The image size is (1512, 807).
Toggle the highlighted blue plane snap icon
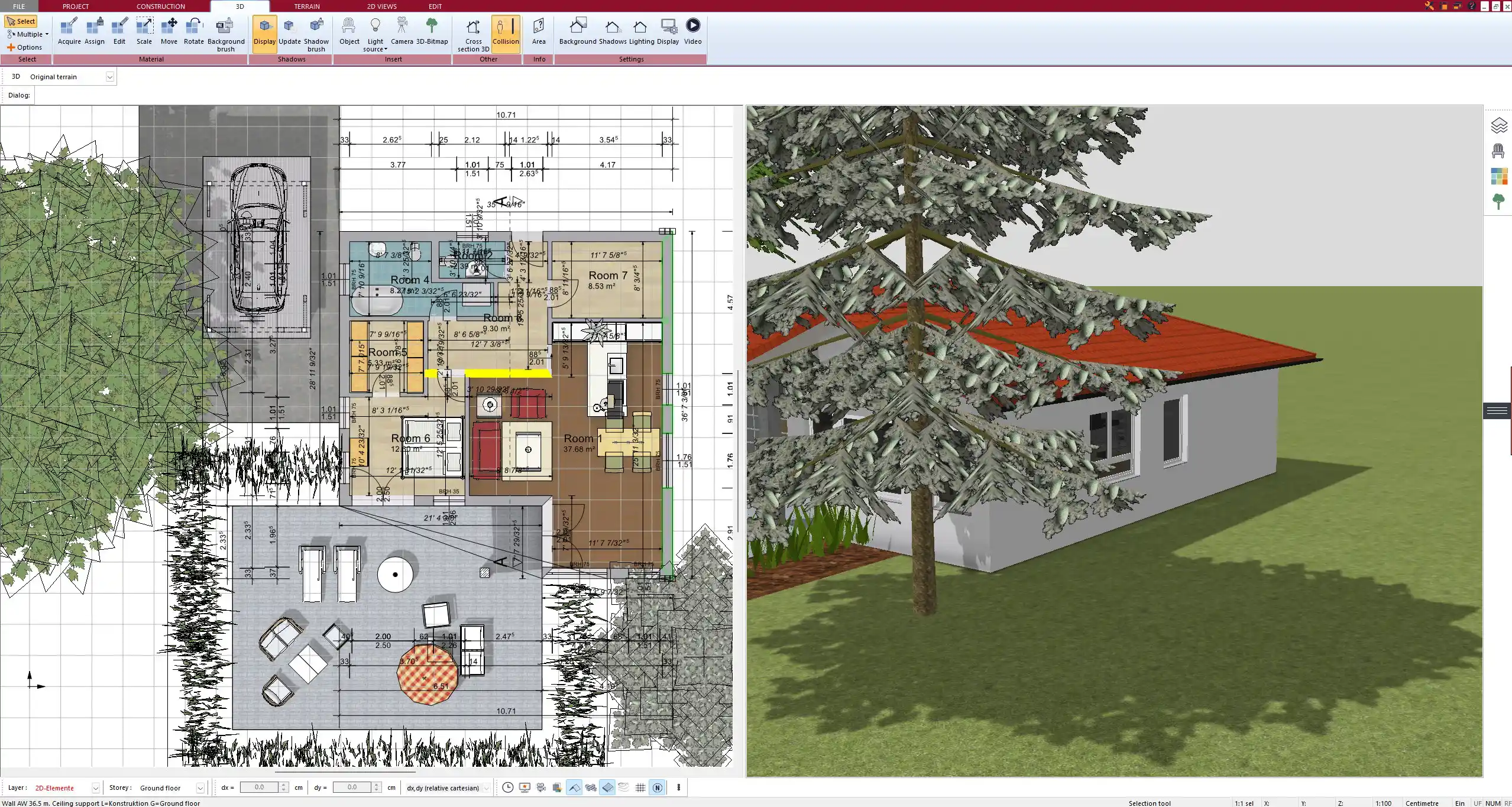(607, 787)
